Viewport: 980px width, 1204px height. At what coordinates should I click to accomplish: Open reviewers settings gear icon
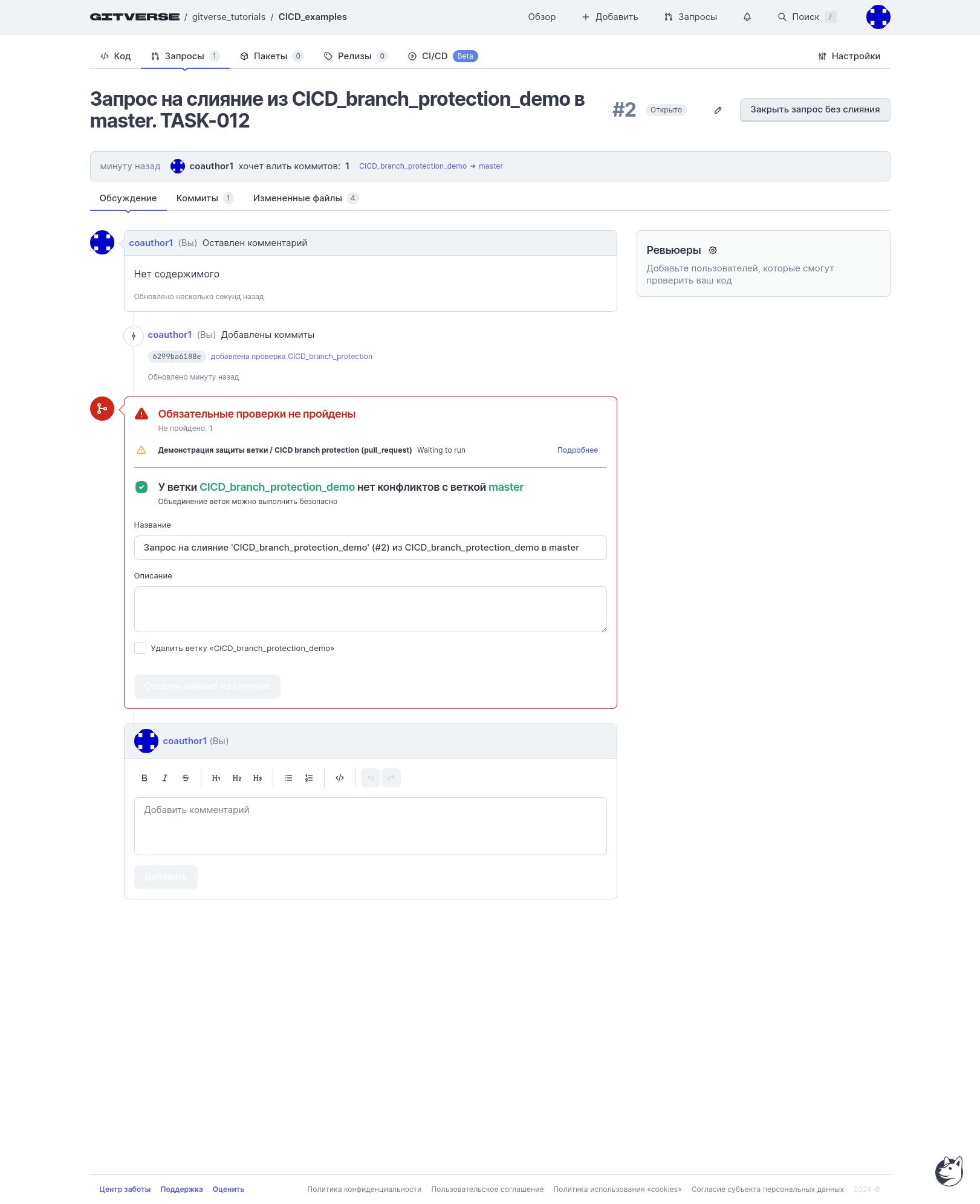(x=713, y=250)
